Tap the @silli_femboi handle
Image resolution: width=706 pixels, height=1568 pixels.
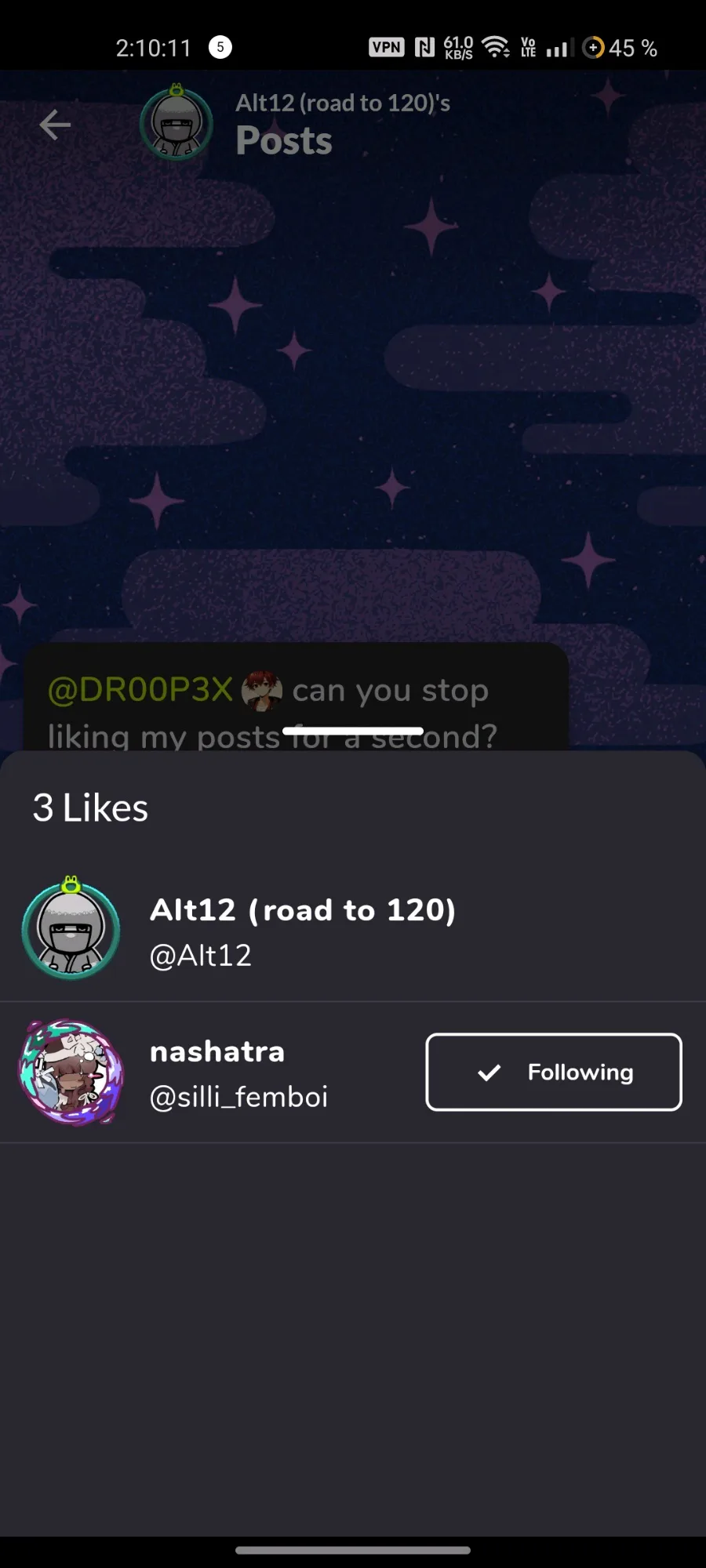pos(238,1097)
